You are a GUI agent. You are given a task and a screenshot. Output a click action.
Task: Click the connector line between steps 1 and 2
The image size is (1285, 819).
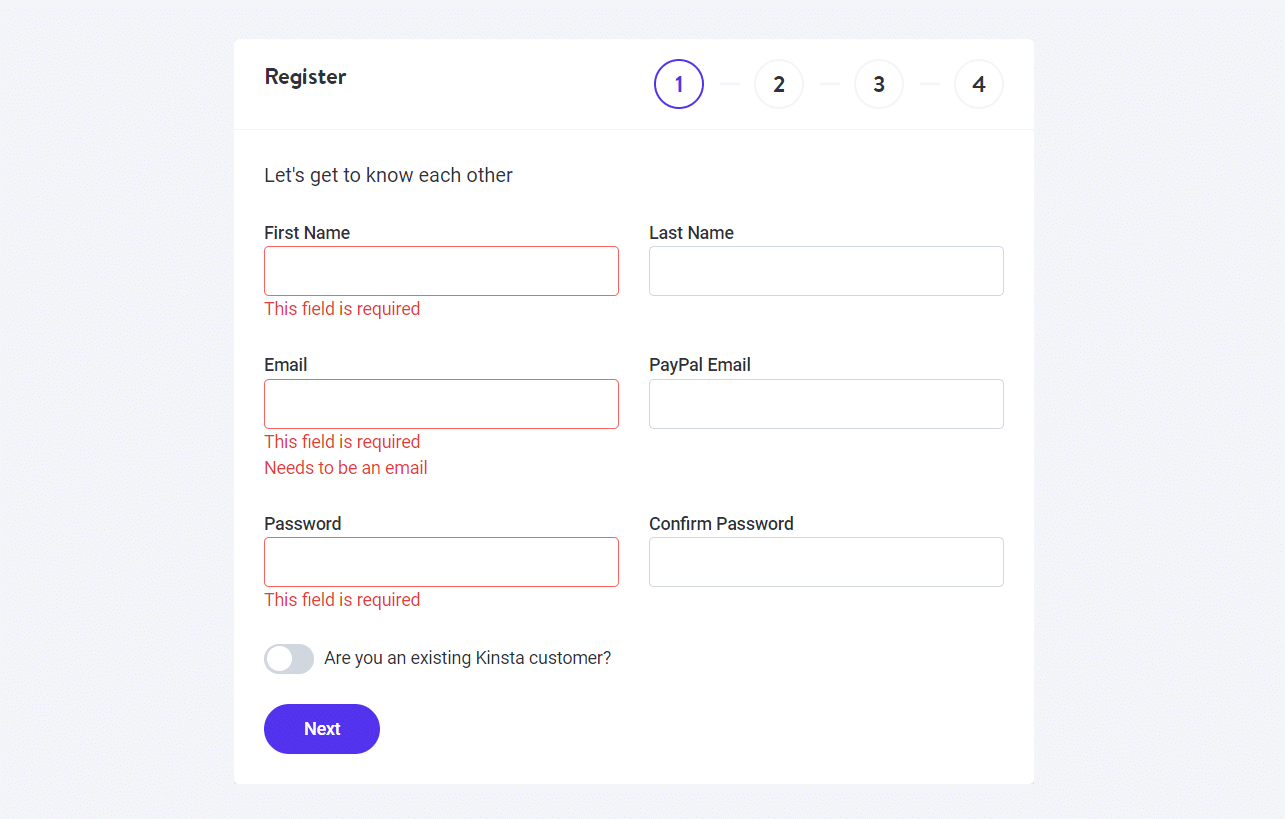click(729, 84)
